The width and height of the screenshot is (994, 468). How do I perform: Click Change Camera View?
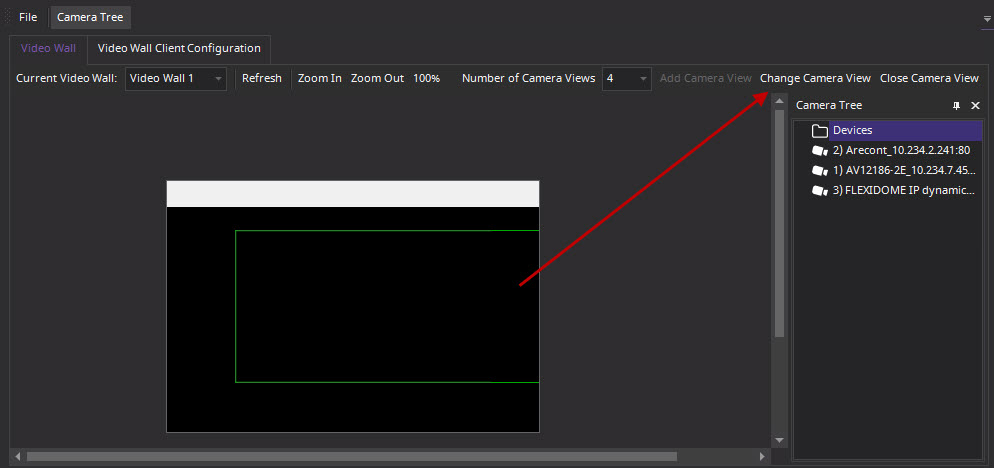815,78
